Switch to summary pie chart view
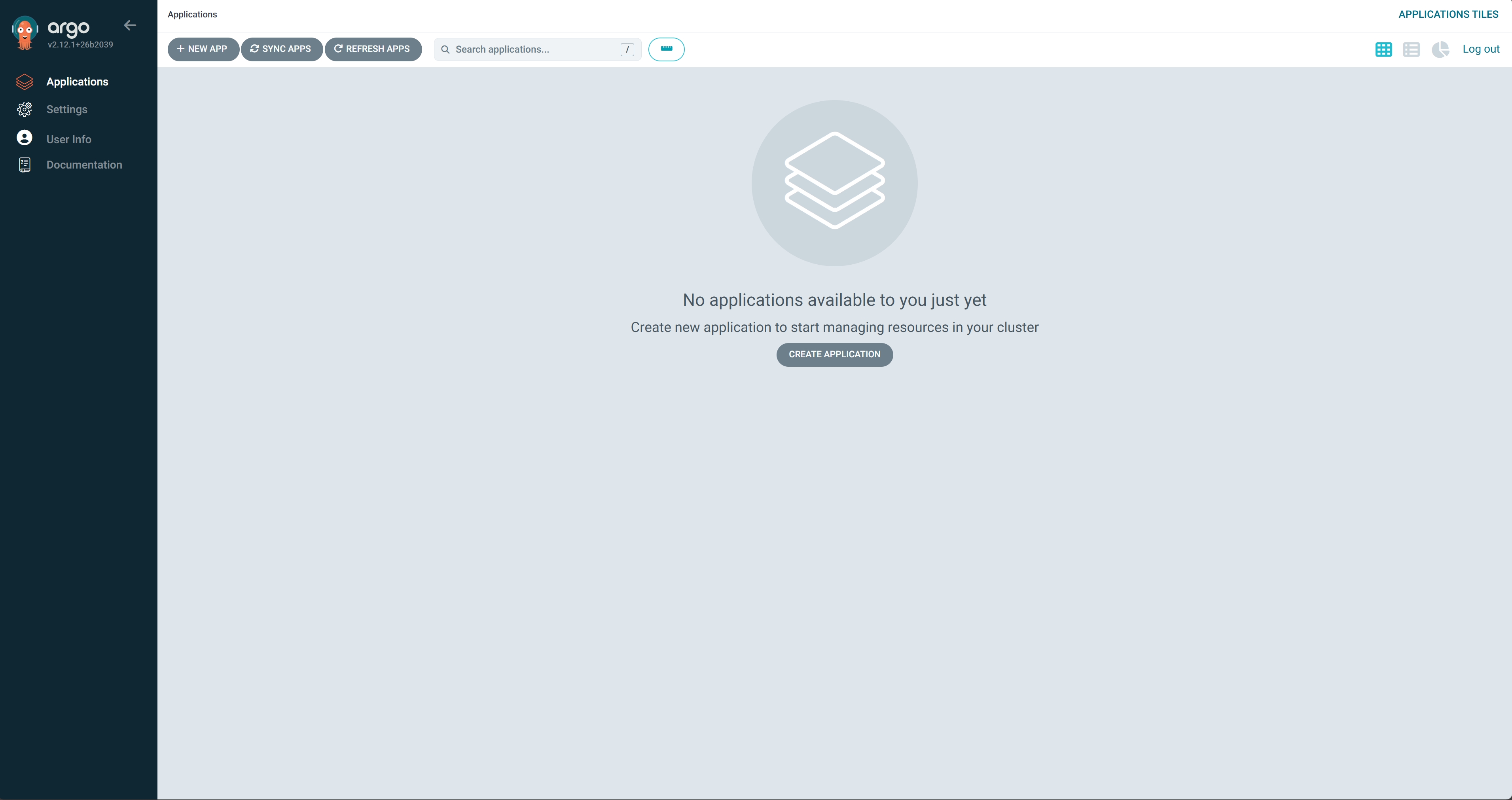 tap(1440, 49)
